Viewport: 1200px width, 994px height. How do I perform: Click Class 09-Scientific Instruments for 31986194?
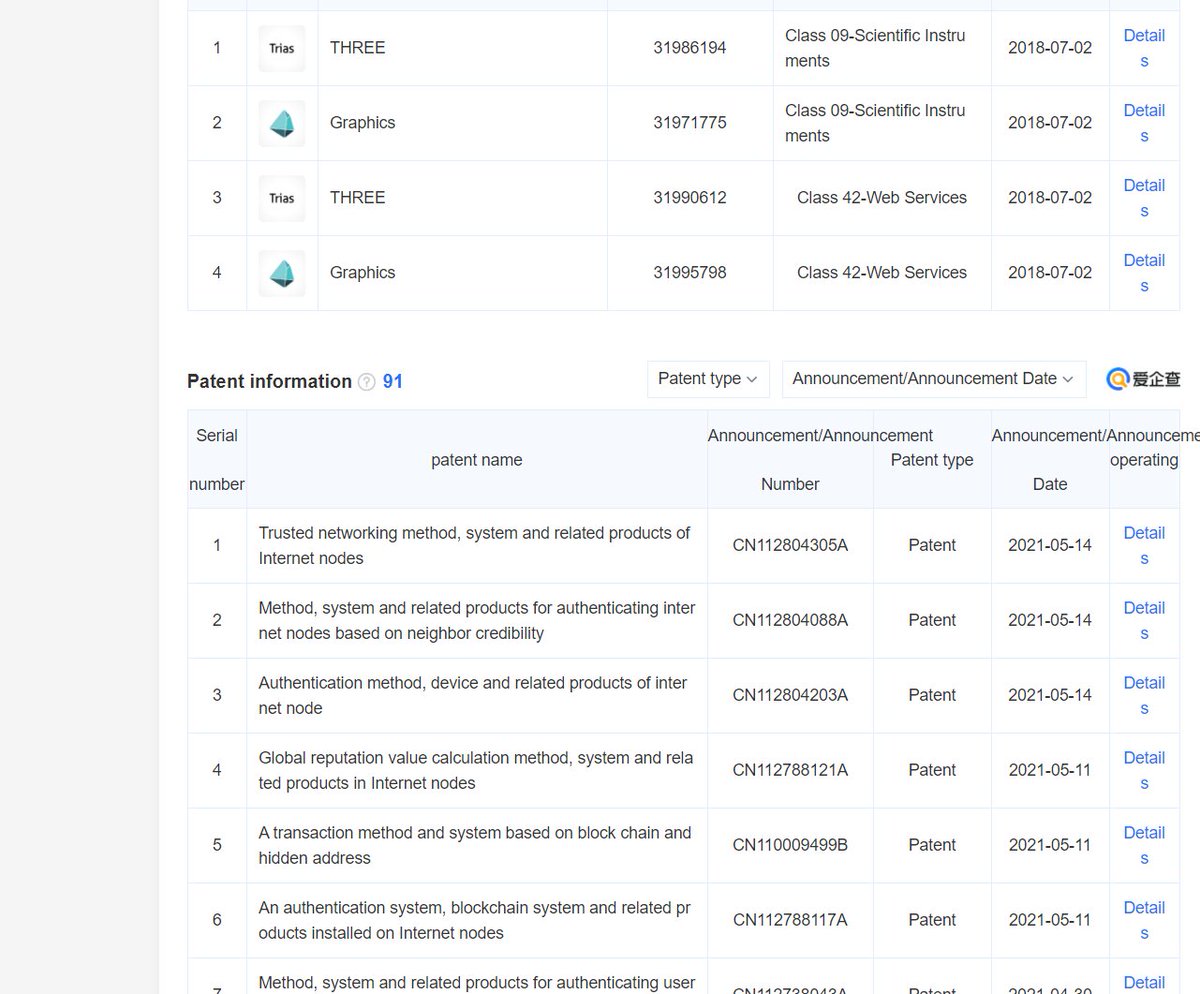point(875,48)
